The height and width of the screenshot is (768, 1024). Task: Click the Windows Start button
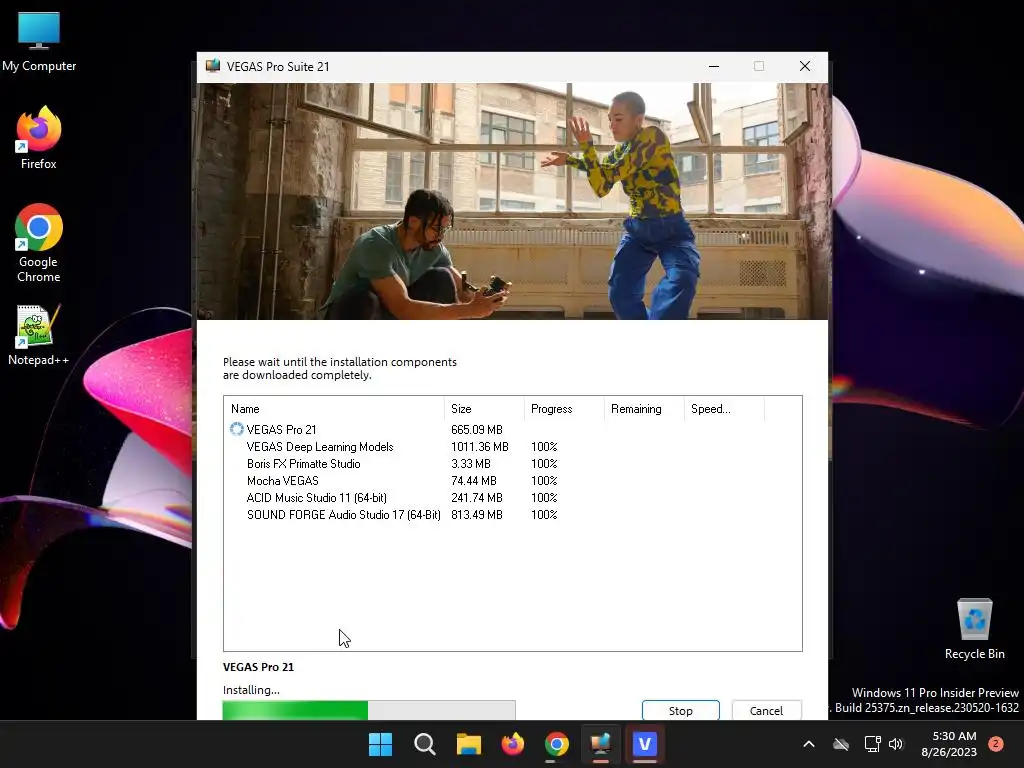coord(381,744)
